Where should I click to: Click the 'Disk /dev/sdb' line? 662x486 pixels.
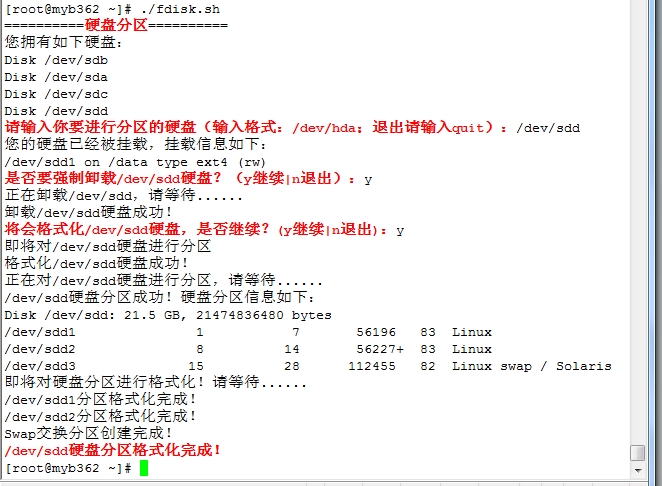(x=56, y=60)
